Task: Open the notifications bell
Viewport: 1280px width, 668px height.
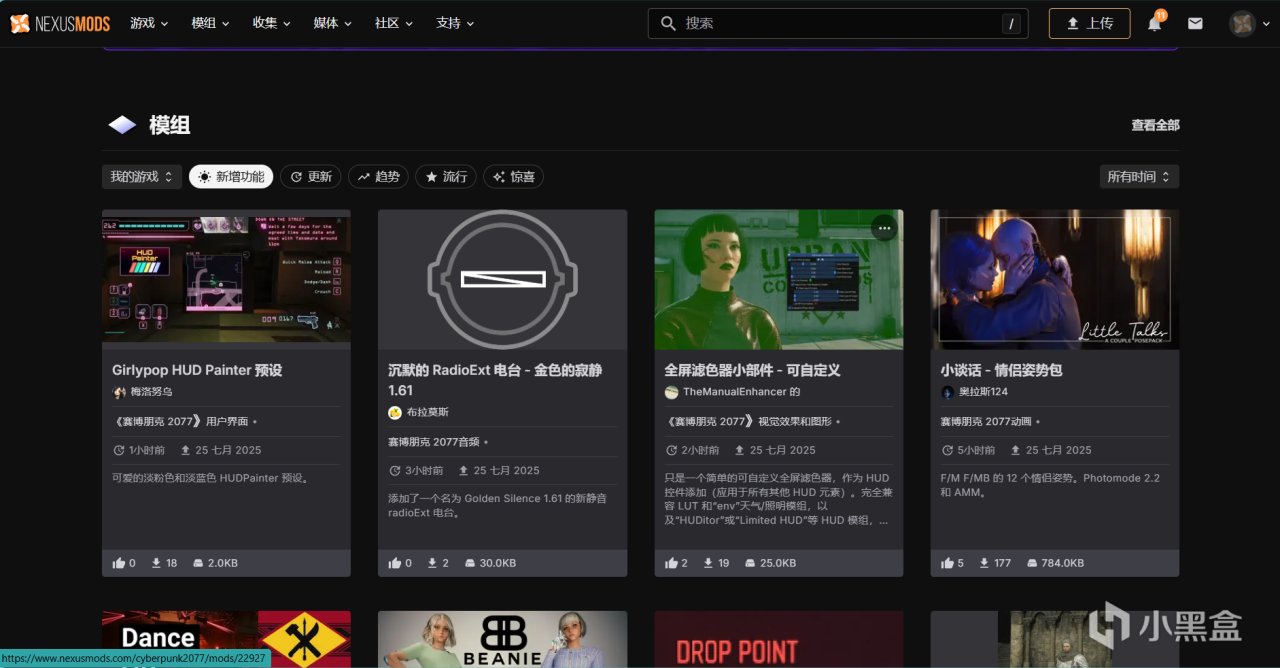Action: coord(1155,23)
